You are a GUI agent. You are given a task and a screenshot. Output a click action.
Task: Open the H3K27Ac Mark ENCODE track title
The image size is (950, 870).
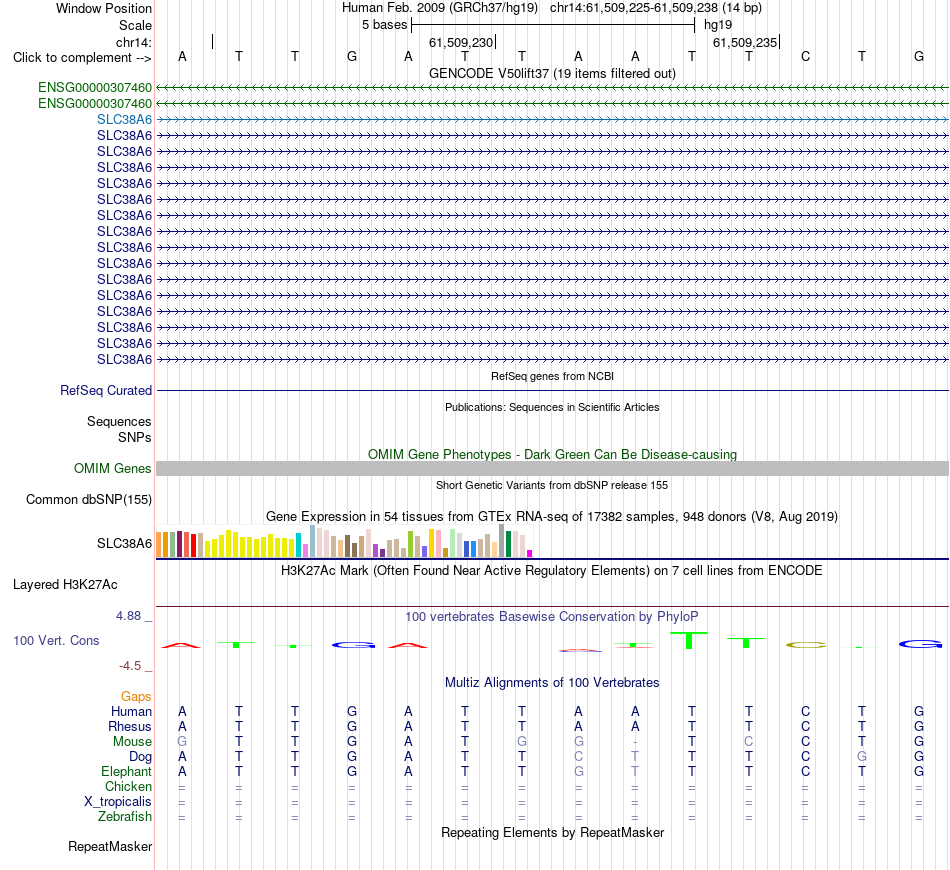pyautogui.click(x=552, y=571)
